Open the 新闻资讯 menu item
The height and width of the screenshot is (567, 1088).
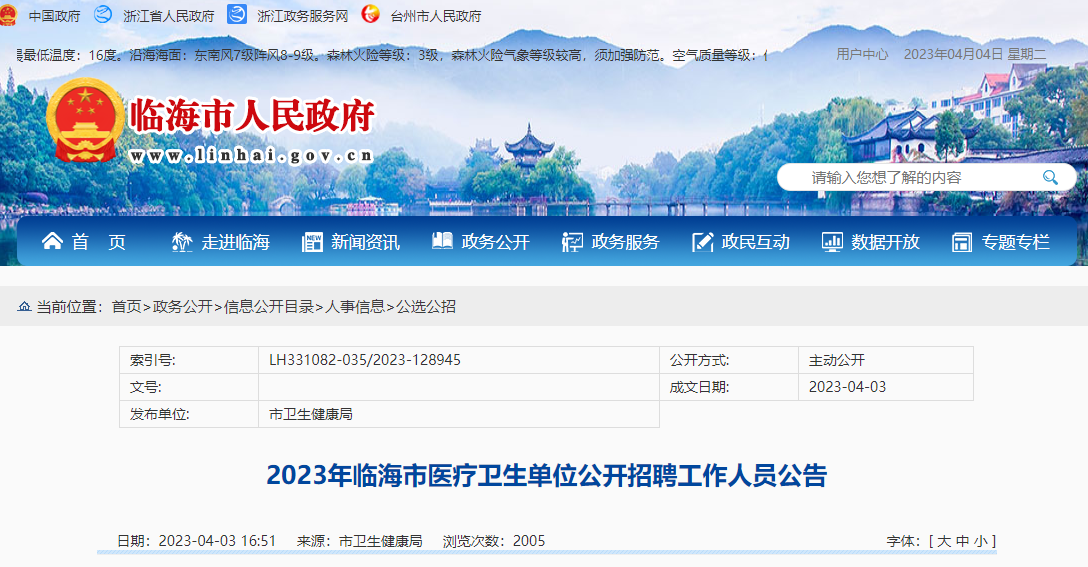click(x=366, y=242)
